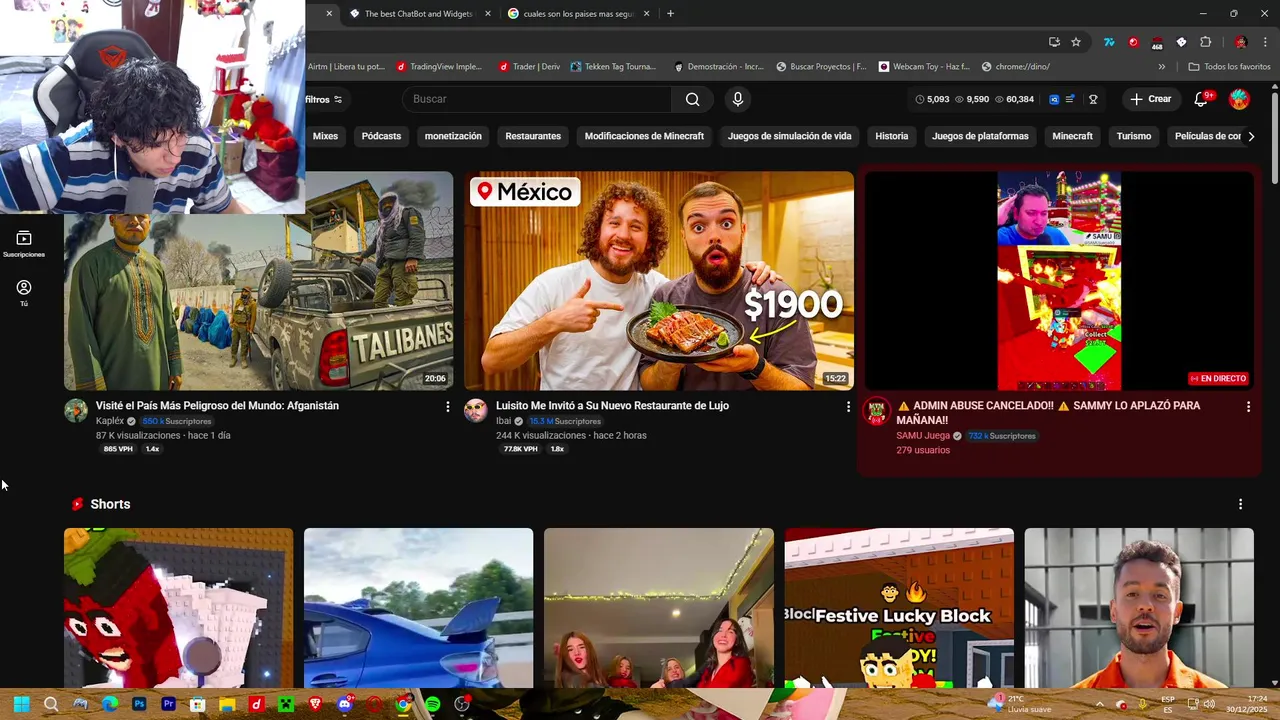Viewport: 1280px width, 720px height.
Task: Bookmark this page with the star icon
Action: (1076, 42)
